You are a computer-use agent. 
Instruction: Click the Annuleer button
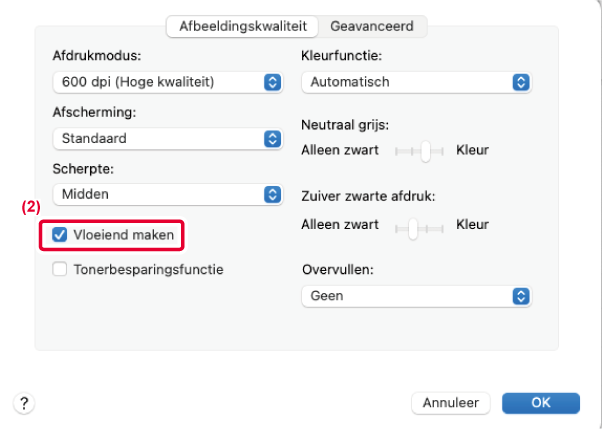pos(450,403)
